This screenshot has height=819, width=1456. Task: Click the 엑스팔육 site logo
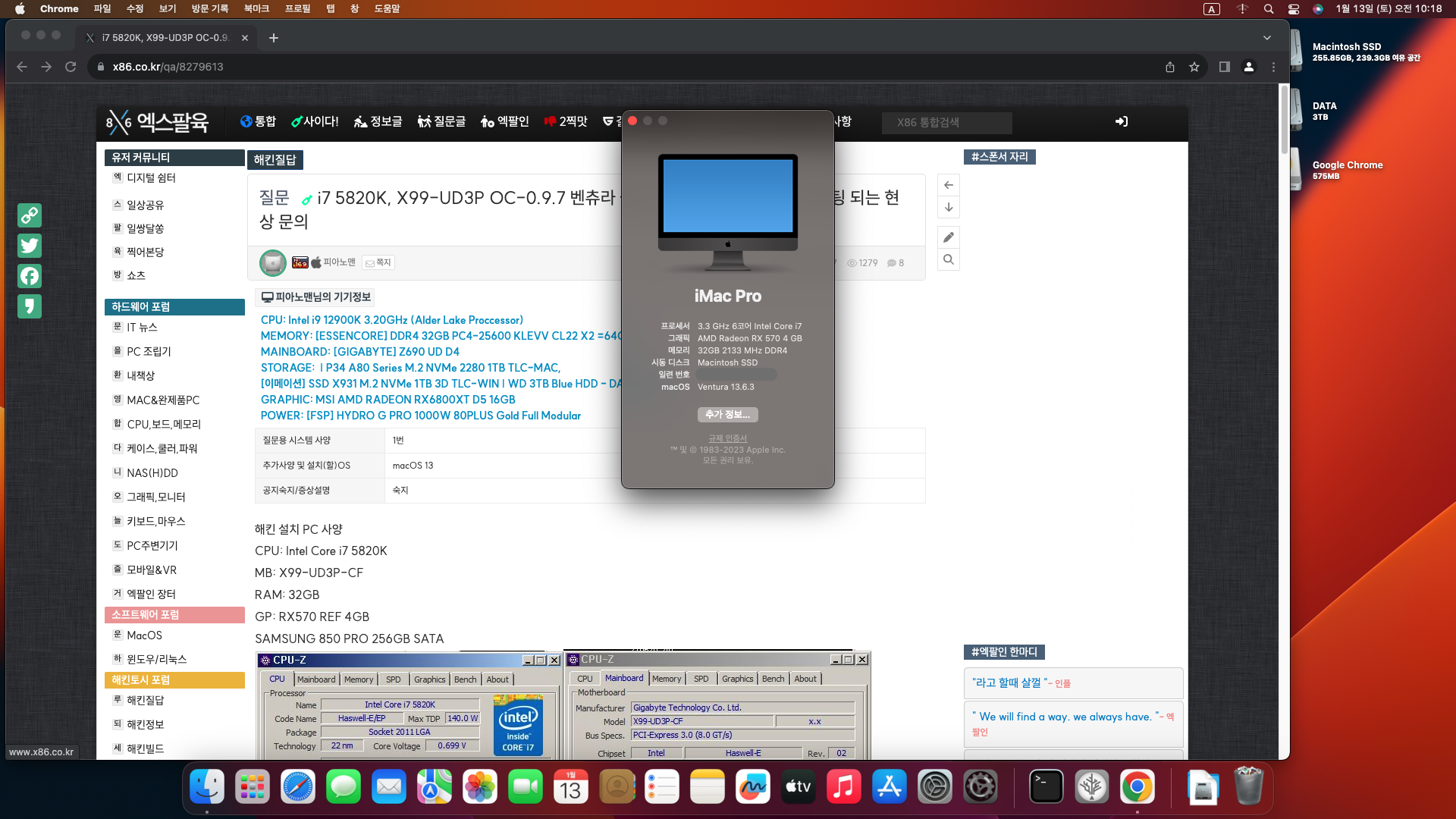point(157,122)
